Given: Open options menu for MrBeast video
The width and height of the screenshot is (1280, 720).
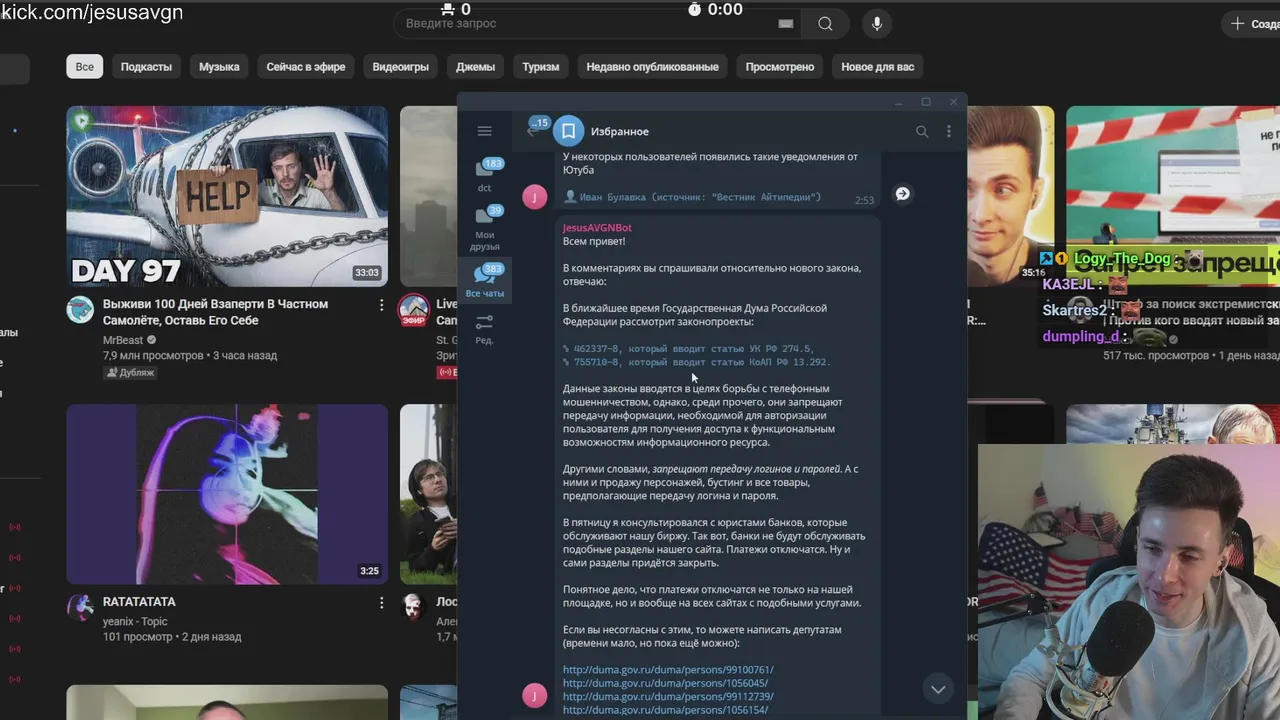Looking at the screenshot, I should coord(381,305).
